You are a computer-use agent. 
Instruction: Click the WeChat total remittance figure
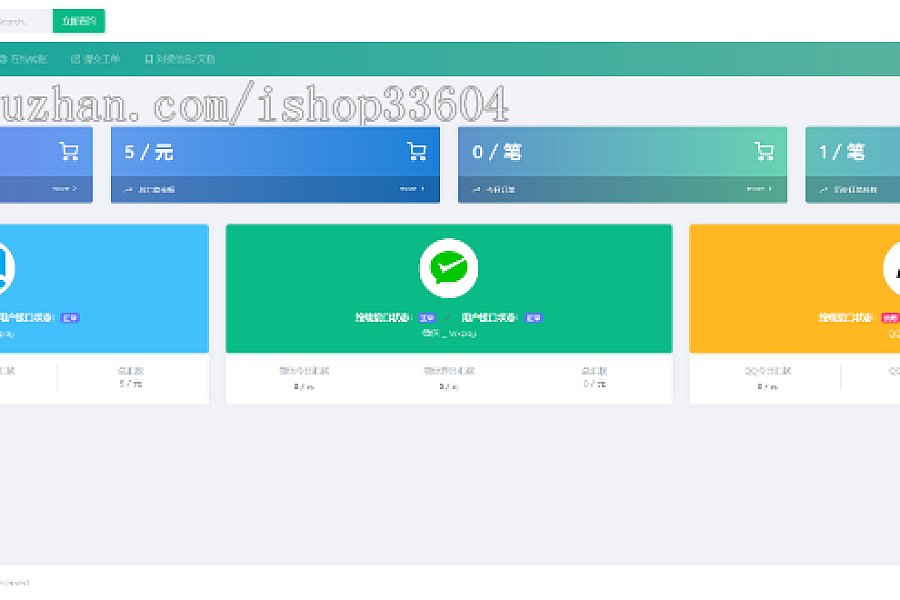(x=595, y=384)
